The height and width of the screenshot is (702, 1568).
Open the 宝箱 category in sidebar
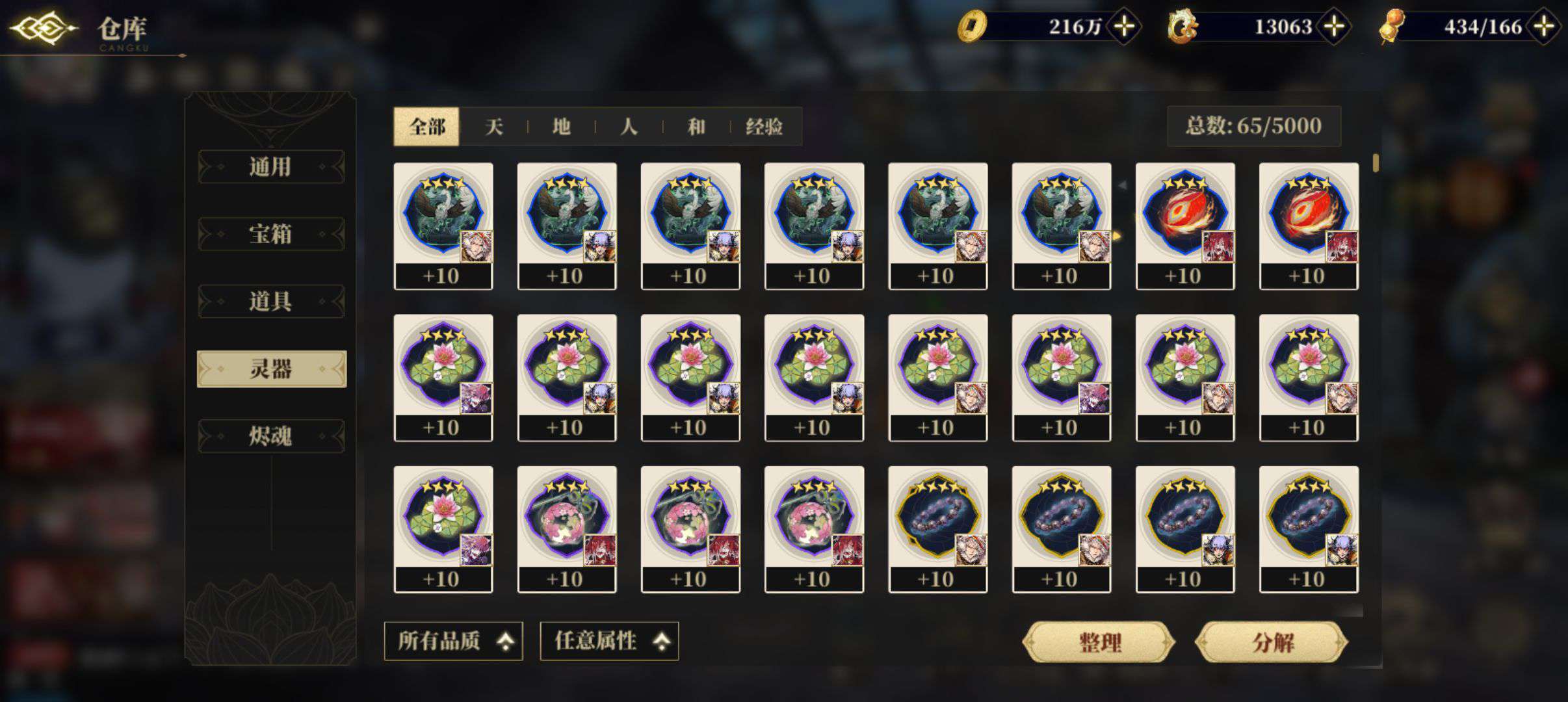click(271, 234)
